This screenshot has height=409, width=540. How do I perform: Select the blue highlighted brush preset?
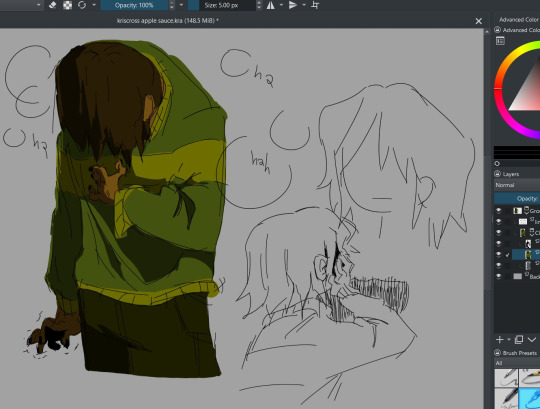530,398
